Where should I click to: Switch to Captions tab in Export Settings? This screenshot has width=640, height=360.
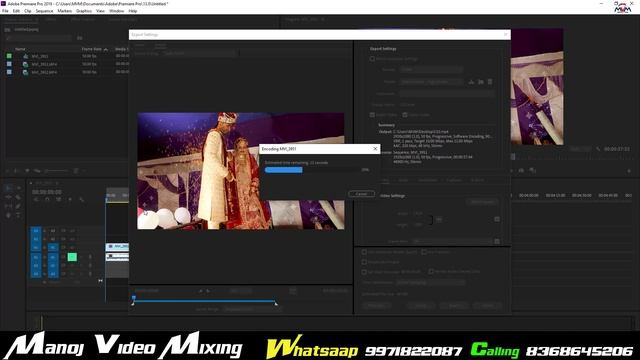(x=453, y=180)
